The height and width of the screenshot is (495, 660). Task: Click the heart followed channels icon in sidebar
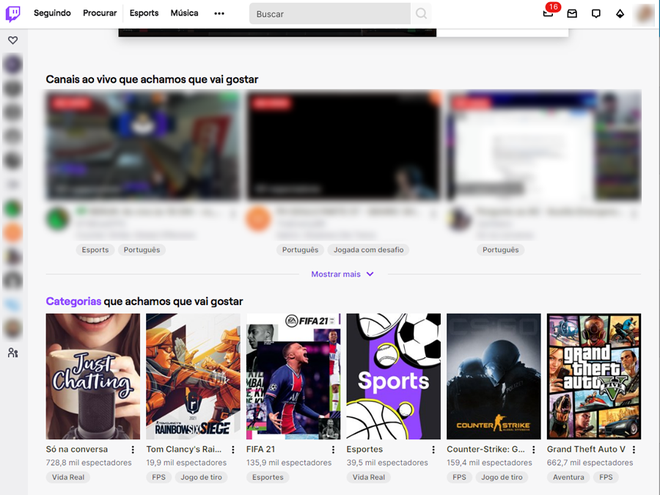pyautogui.click(x=13, y=40)
